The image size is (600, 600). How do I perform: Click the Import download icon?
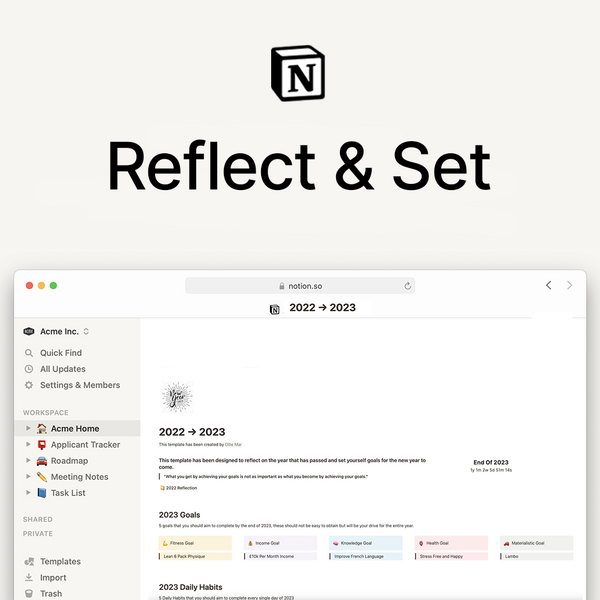[x=29, y=577]
